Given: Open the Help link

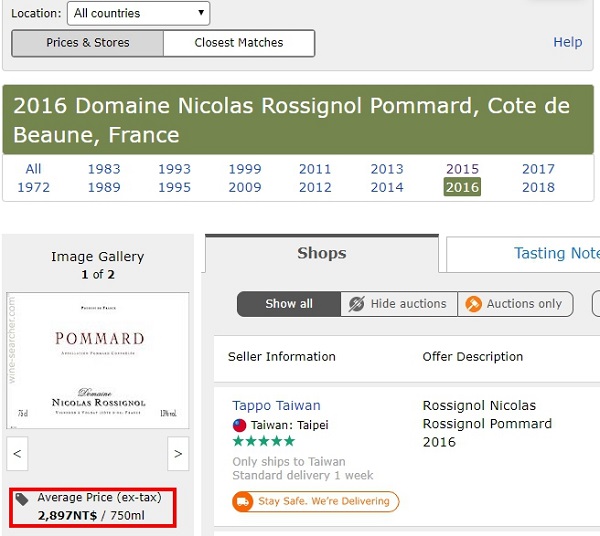Looking at the screenshot, I should (567, 42).
